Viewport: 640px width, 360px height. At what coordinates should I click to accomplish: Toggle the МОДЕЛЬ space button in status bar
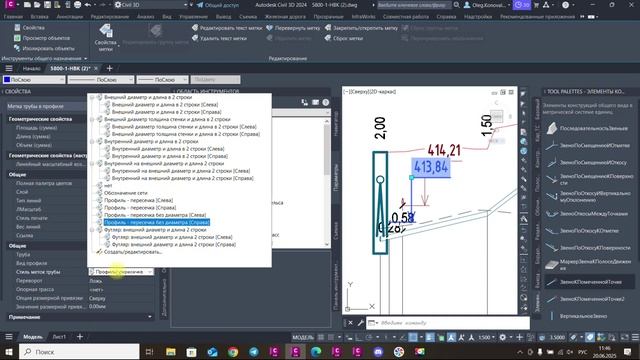303,337
